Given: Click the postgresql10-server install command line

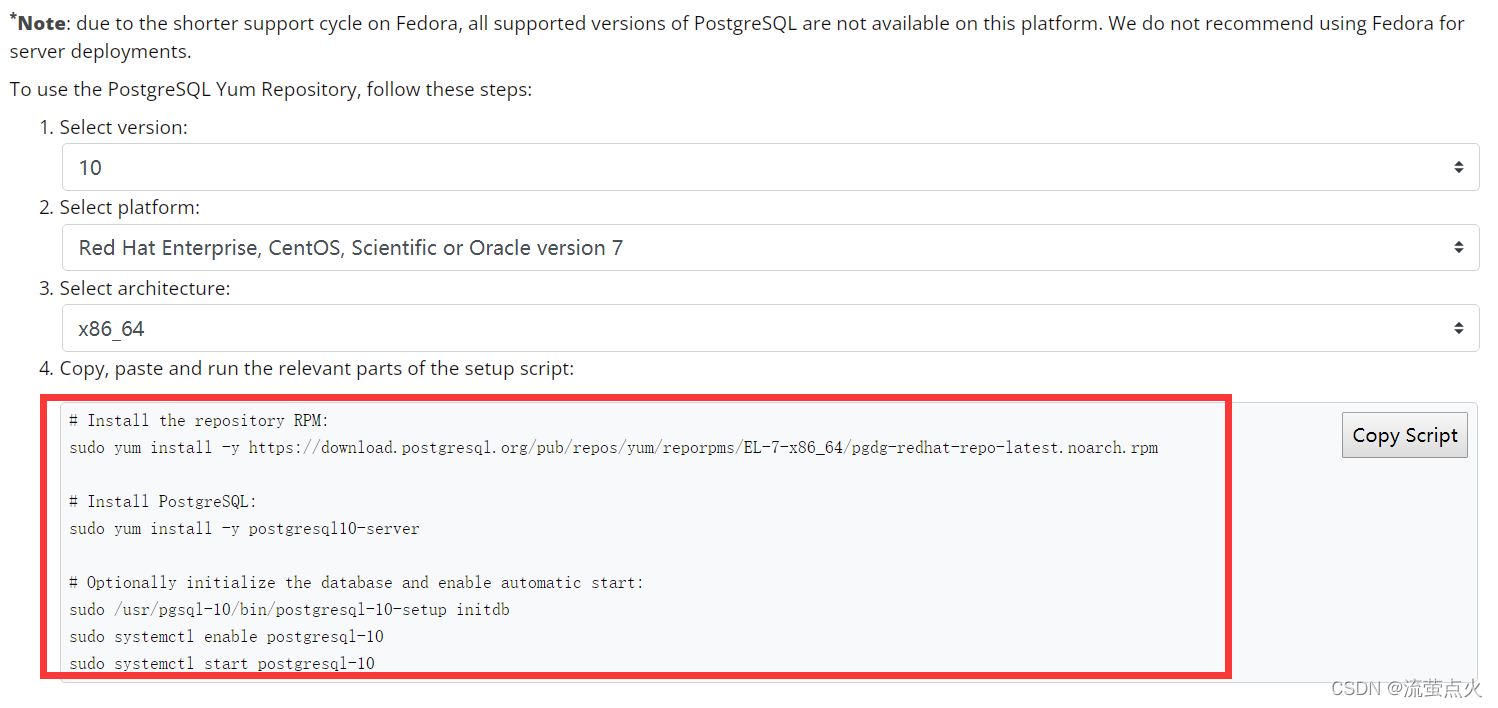Looking at the screenshot, I should tap(244, 528).
